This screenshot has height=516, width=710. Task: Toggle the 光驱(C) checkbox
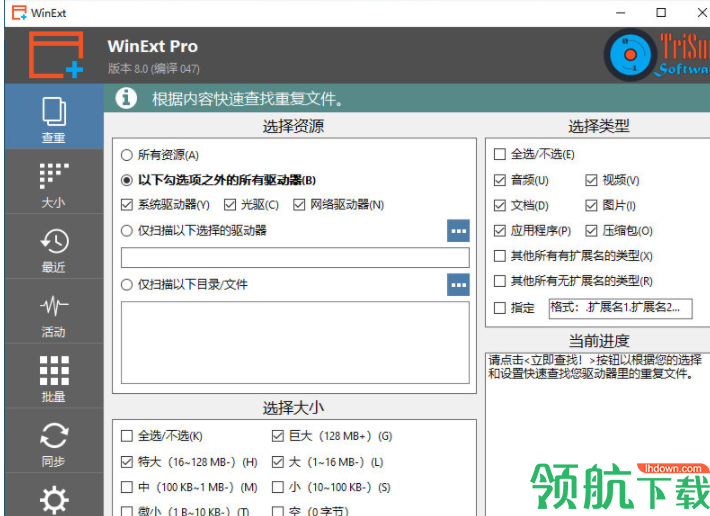point(230,205)
